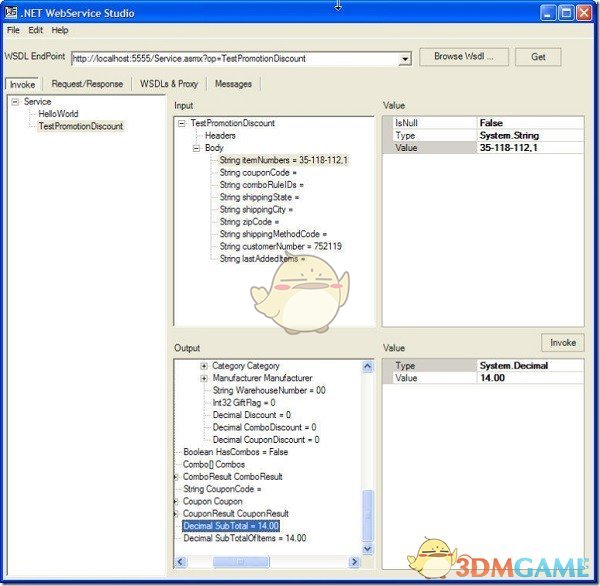Click the Browse Wsdl button
Image resolution: width=600 pixels, height=586 pixels.
point(464,57)
